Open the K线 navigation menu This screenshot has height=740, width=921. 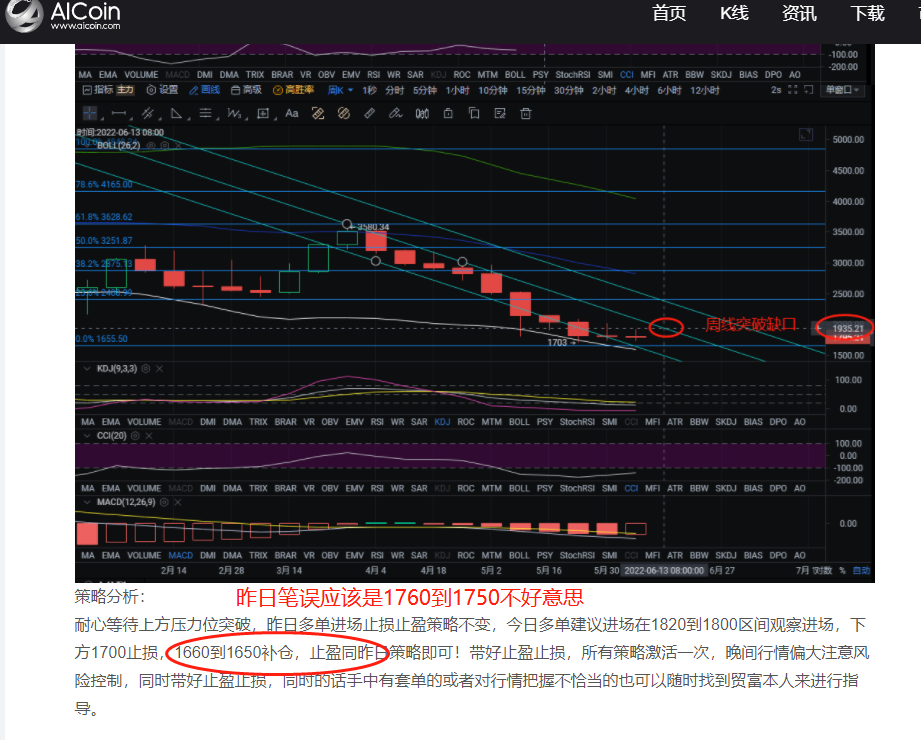coord(734,13)
